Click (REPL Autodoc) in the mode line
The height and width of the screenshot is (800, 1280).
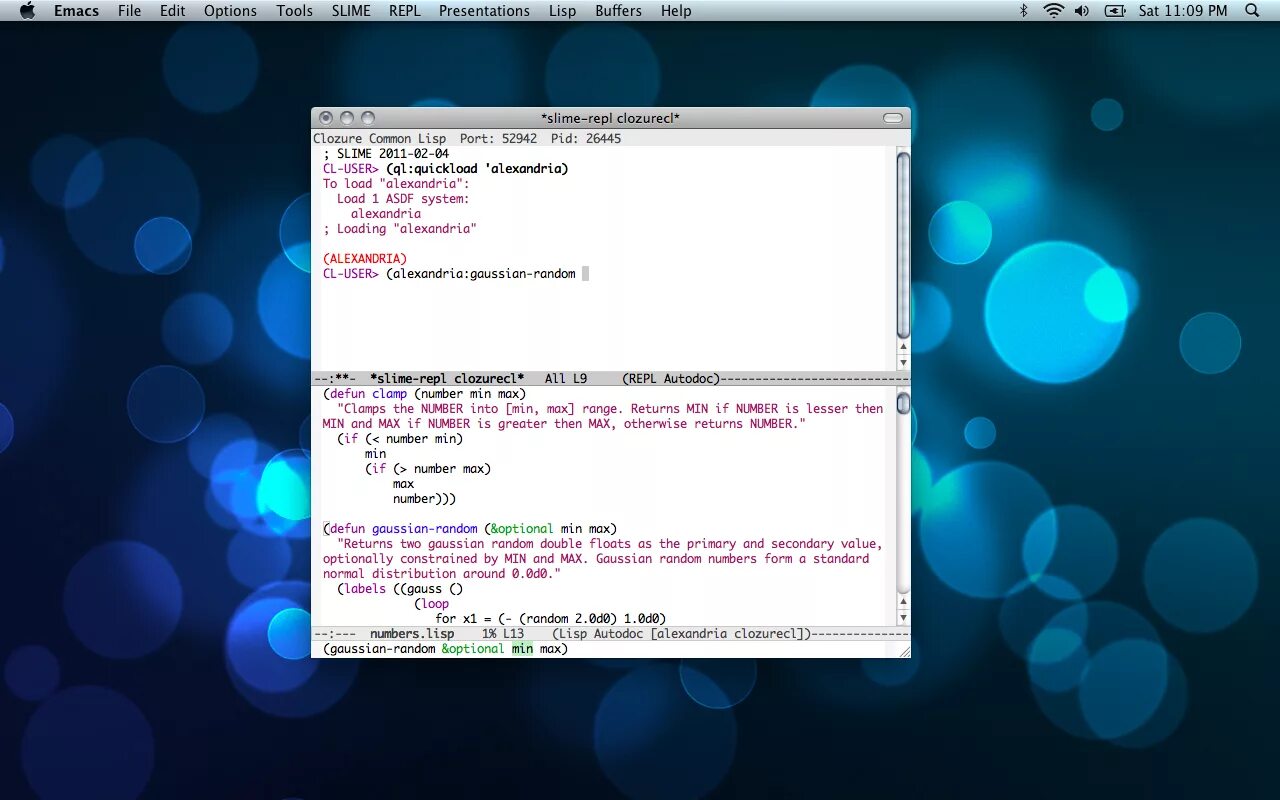[x=670, y=379]
